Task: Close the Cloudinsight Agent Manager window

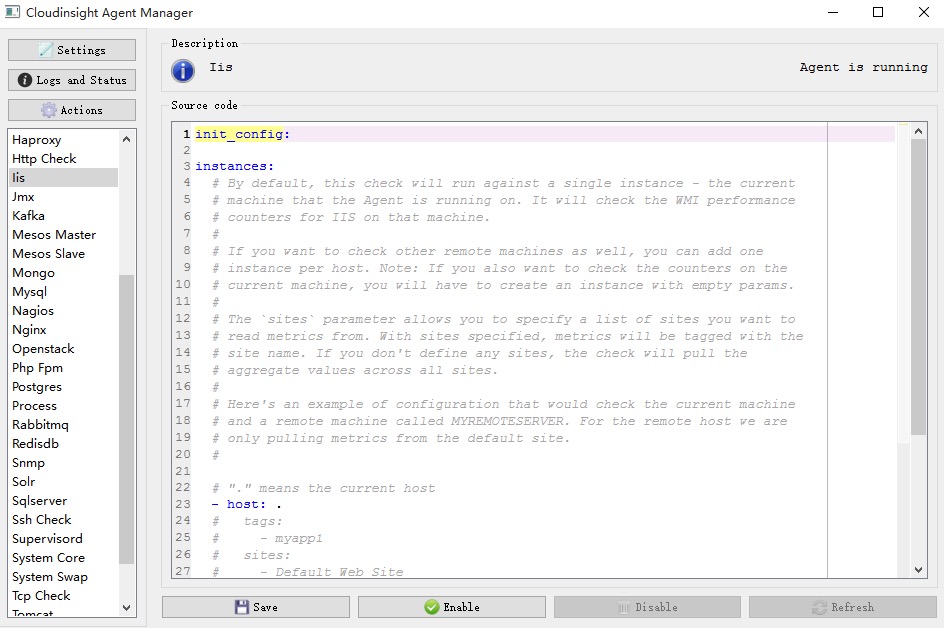Action: coord(924,12)
